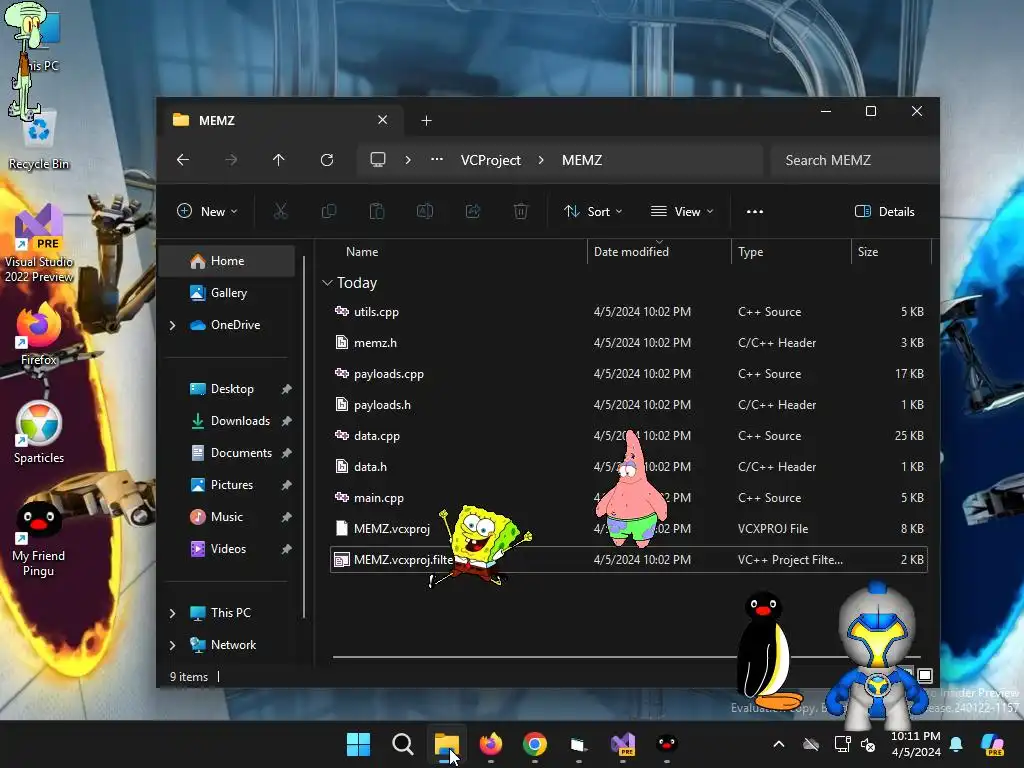This screenshot has width=1024, height=768.
Task: Click the monitor icon in address bar
Action: point(378,160)
